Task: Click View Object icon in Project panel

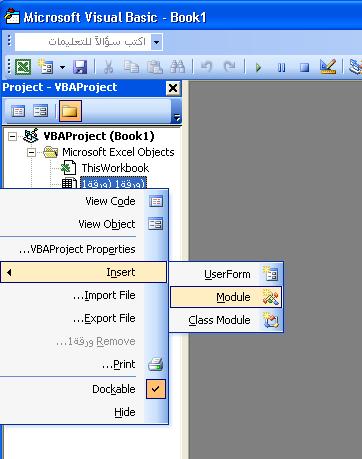Action: coord(40,111)
